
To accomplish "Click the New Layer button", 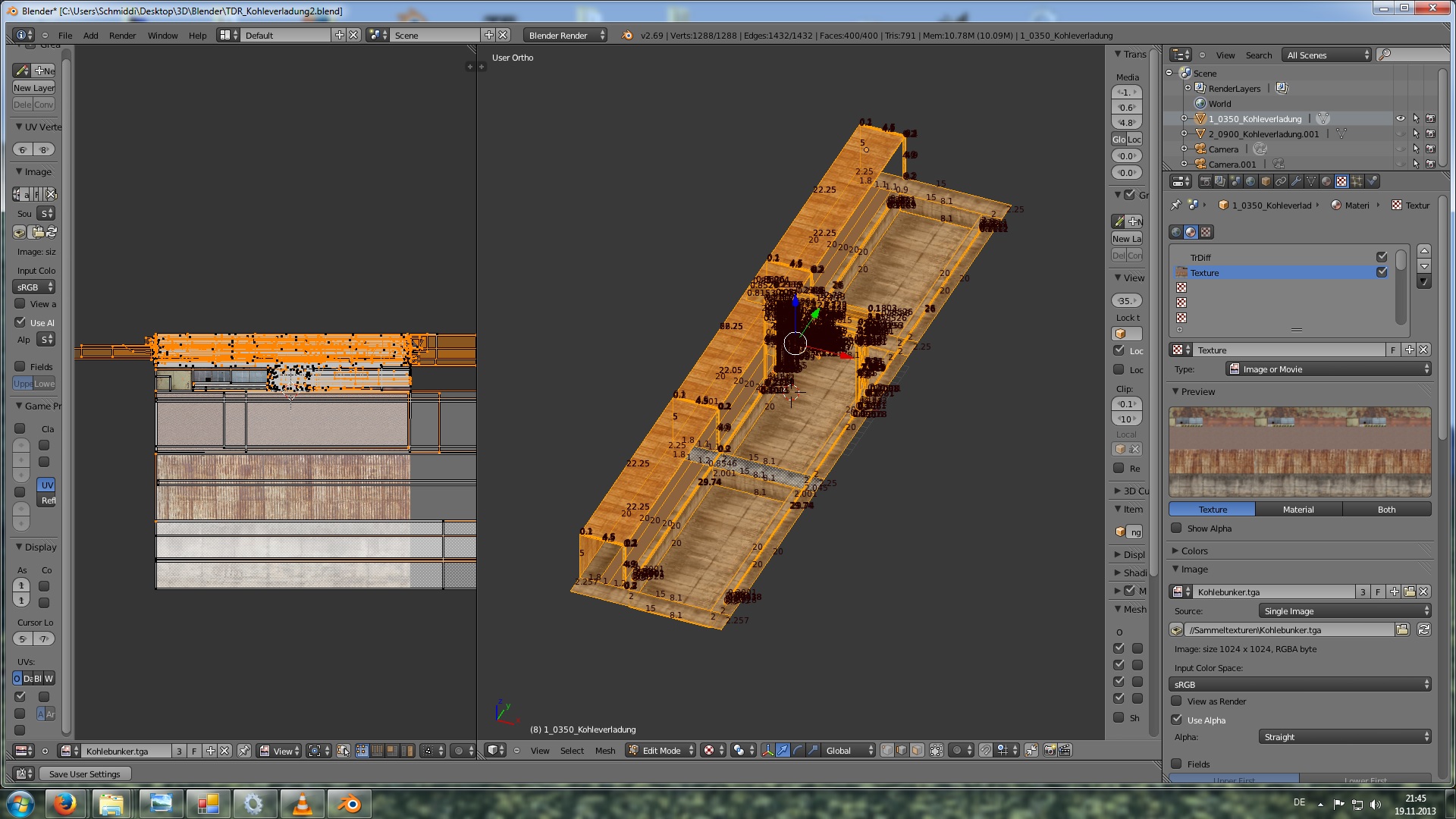I will (x=33, y=88).
